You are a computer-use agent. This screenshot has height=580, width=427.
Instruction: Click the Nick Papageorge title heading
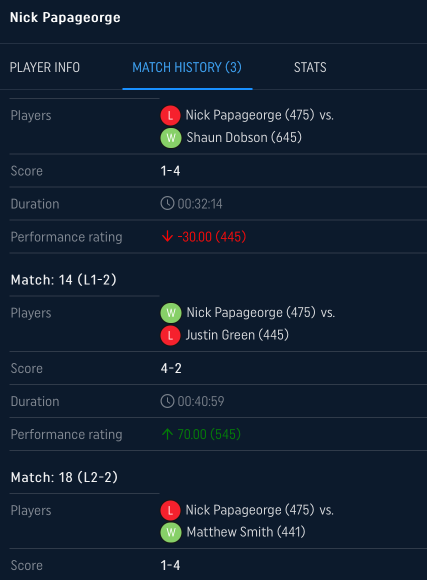65,18
